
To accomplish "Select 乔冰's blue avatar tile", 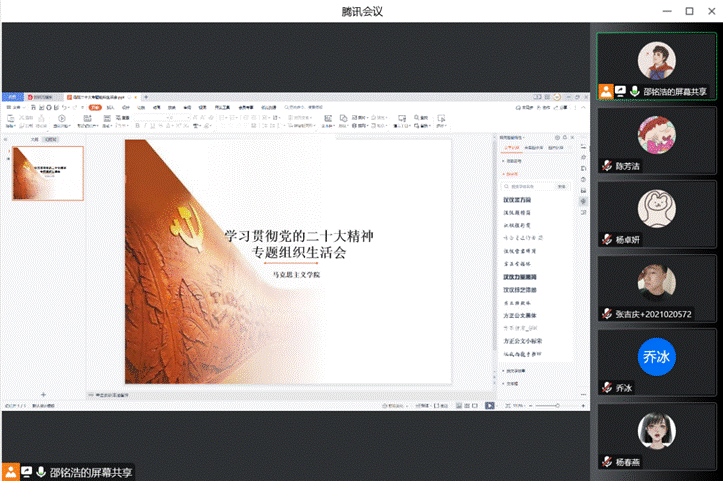I will pyautogui.click(x=656, y=356).
